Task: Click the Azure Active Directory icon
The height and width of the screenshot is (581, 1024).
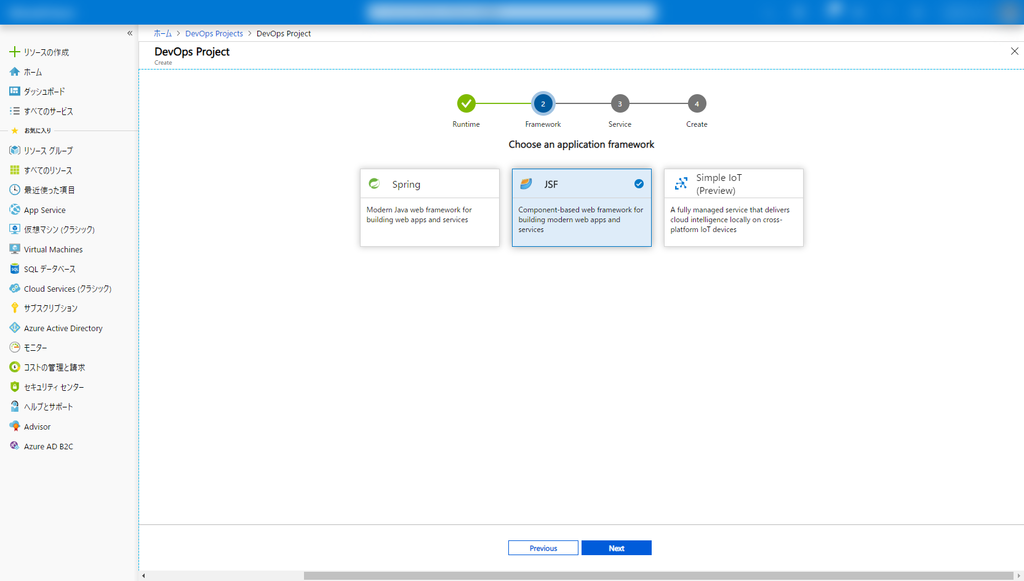Action: (x=14, y=328)
